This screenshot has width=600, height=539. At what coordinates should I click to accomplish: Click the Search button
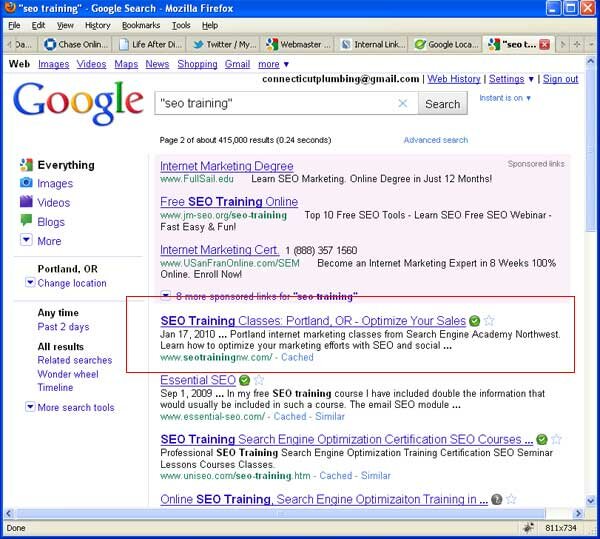(443, 104)
